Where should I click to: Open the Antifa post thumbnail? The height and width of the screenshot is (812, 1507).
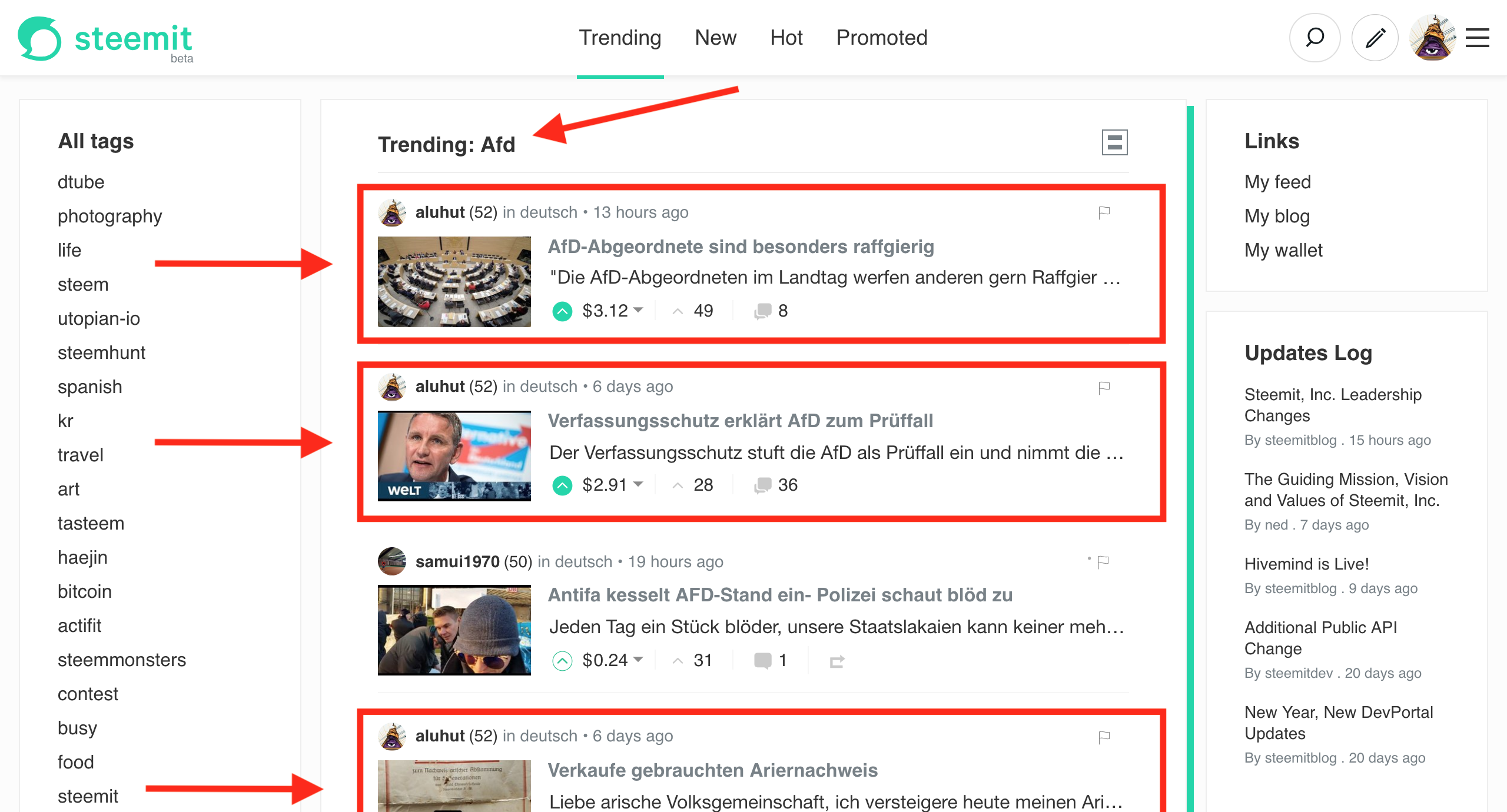454,630
